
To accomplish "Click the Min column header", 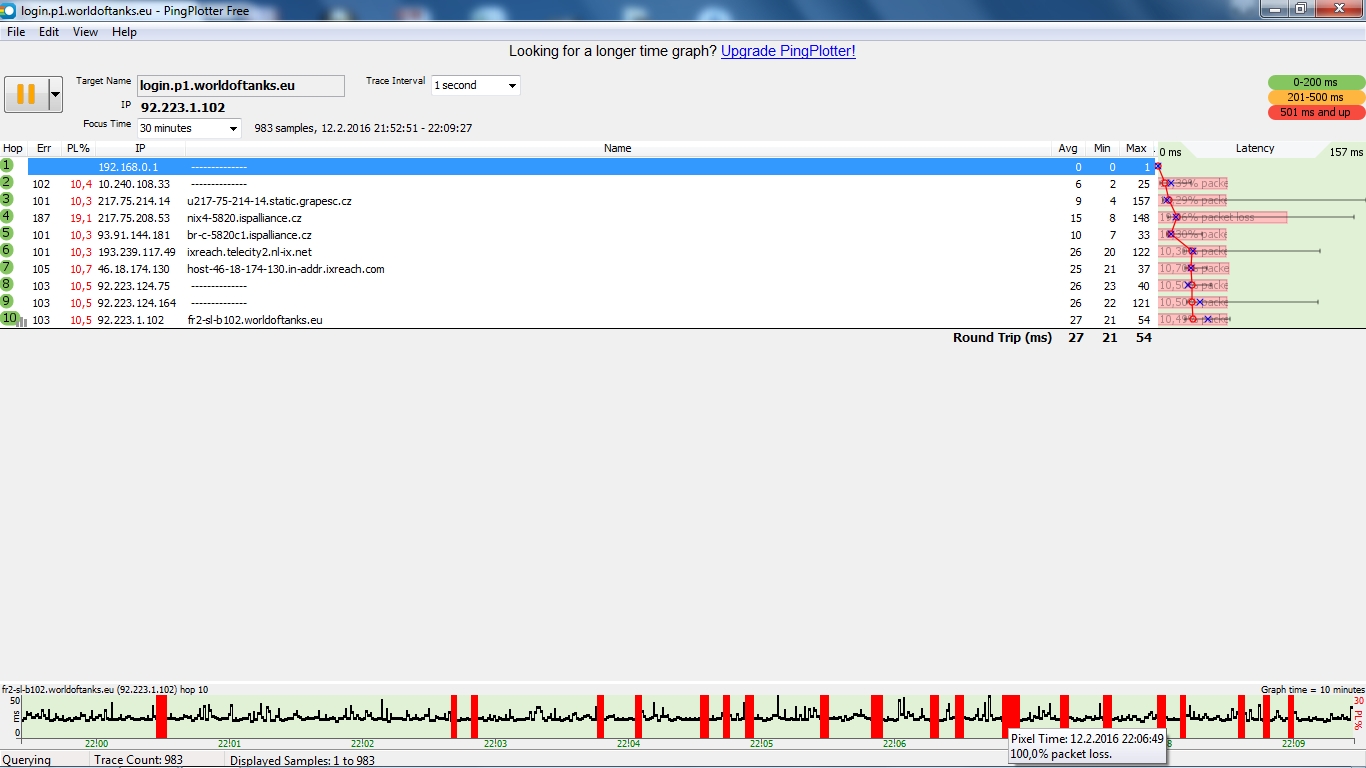I will [x=1102, y=148].
